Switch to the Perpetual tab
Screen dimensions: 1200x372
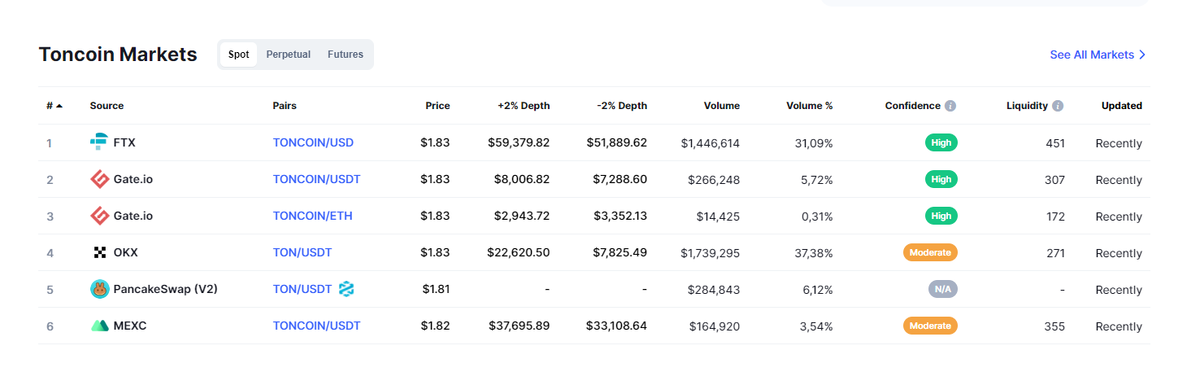pos(288,54)
